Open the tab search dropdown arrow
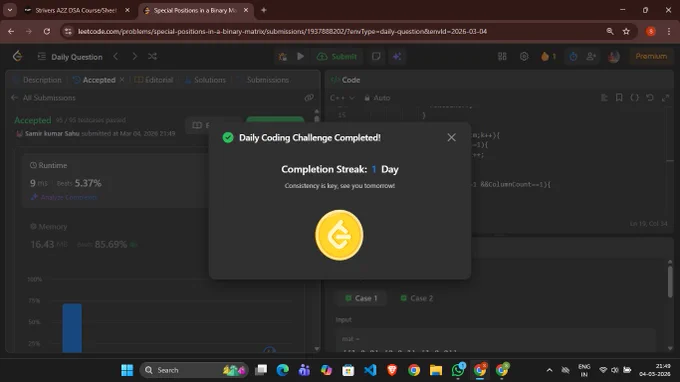 coord(10,10)
